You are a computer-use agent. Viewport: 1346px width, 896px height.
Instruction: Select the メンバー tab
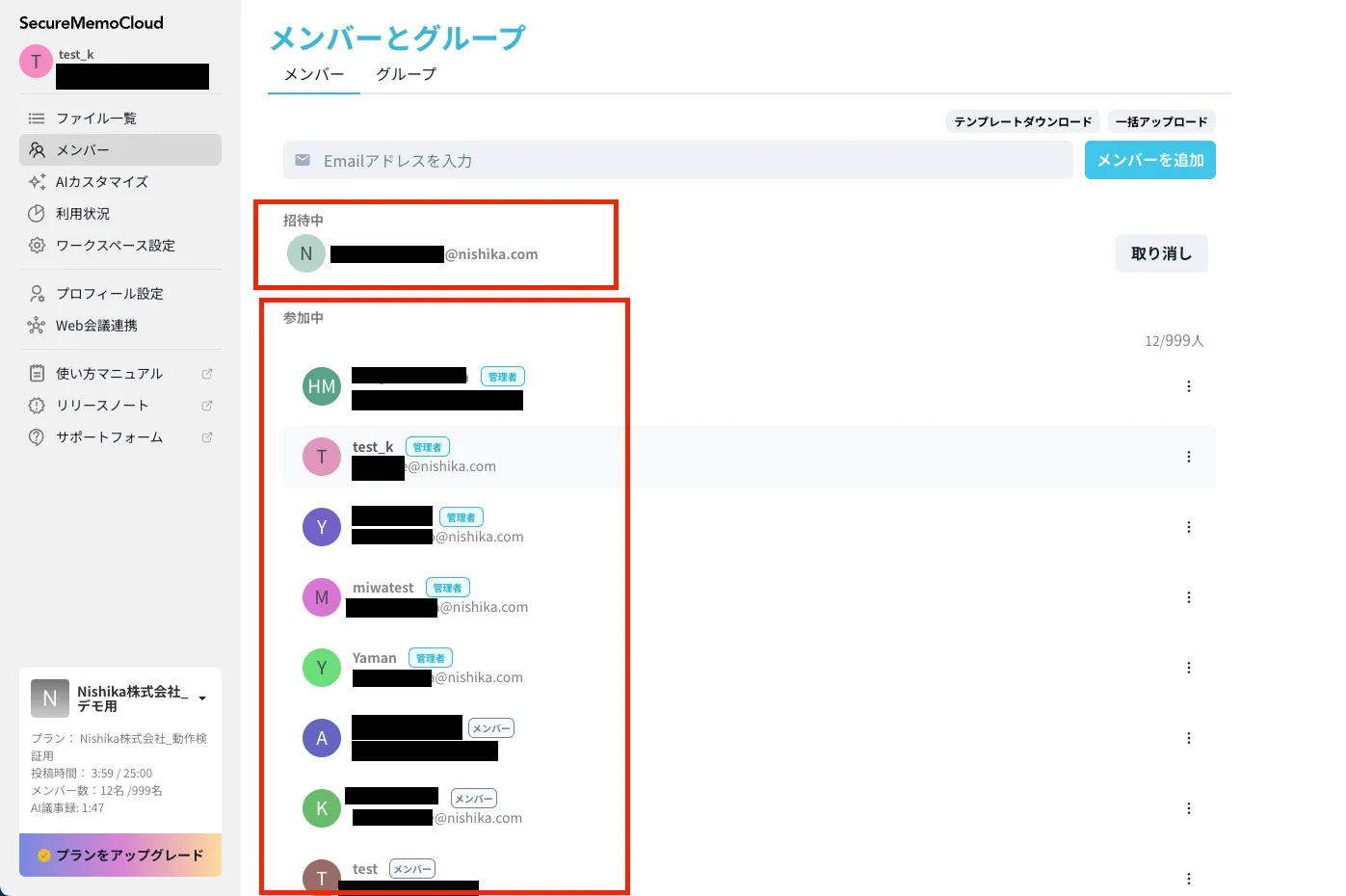(x=314, y=74)
